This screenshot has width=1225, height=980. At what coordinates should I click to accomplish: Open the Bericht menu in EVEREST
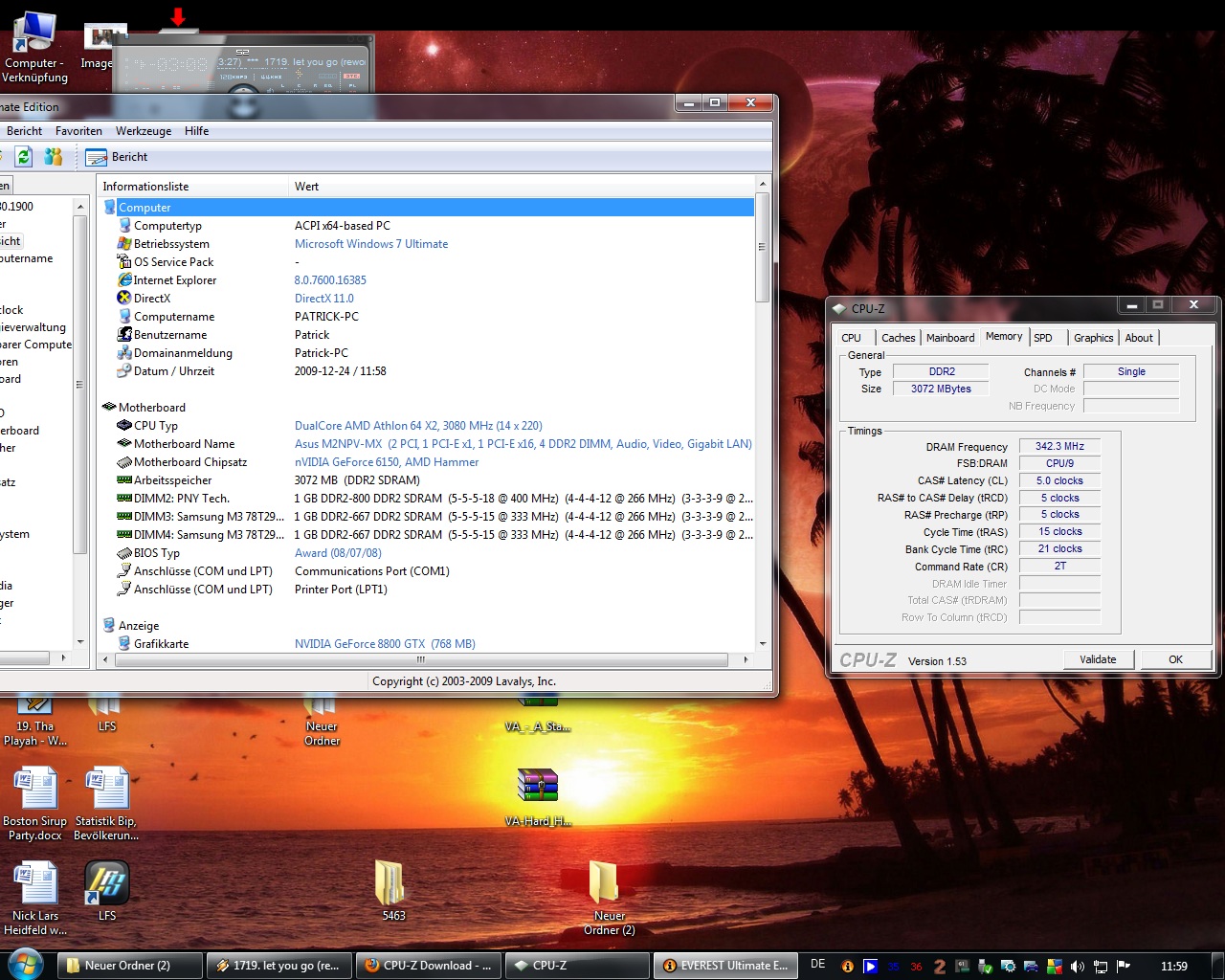(x=24, y=131)
